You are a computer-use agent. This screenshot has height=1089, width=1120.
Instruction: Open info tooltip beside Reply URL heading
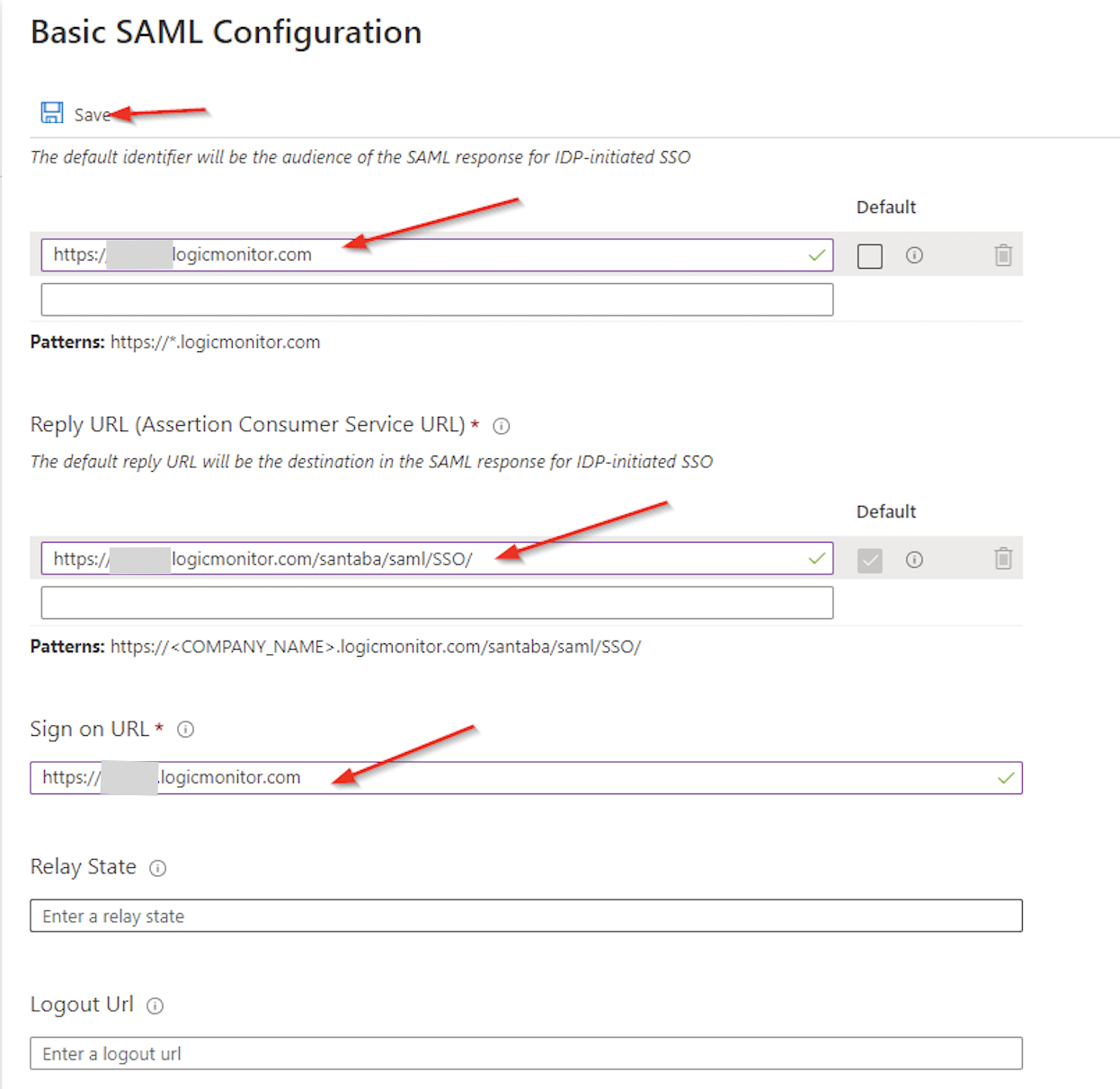pos(502,426)
